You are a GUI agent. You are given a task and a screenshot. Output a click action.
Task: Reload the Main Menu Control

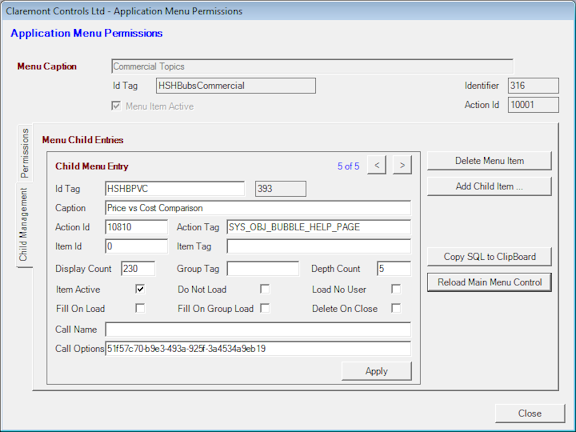tap(489, 282)
